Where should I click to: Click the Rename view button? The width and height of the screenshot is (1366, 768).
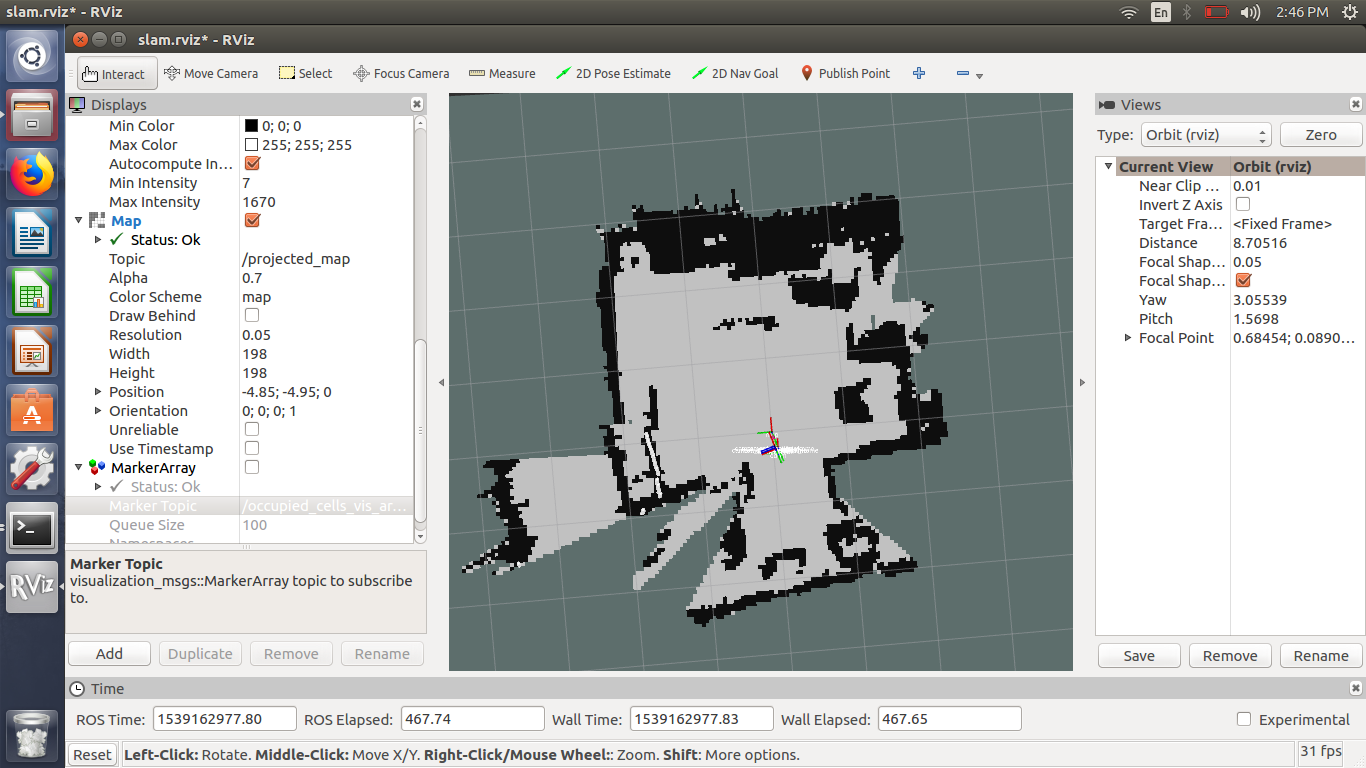click(x=1321, y=656)
